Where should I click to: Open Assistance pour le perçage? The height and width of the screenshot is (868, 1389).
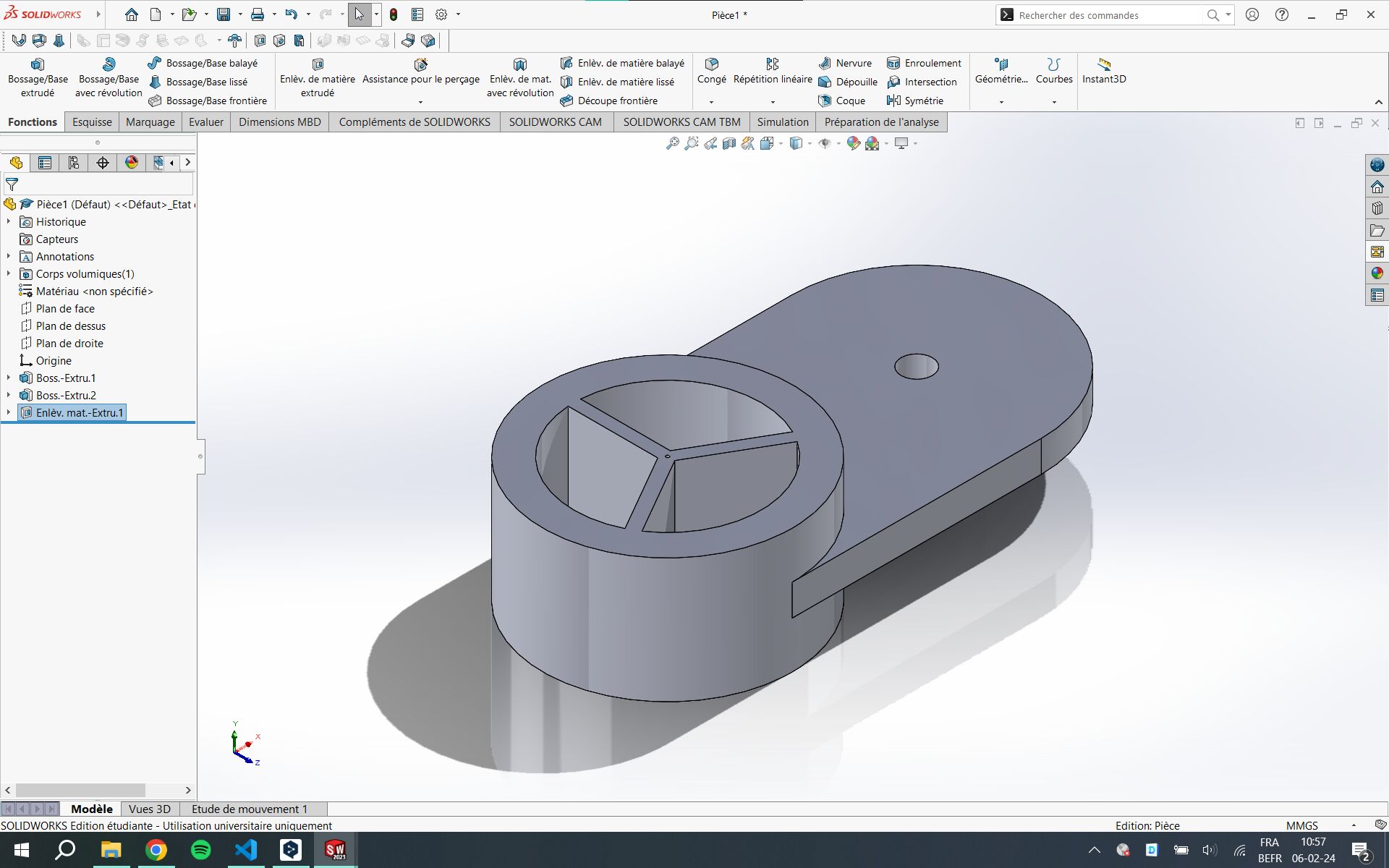[x=420, y=72]
